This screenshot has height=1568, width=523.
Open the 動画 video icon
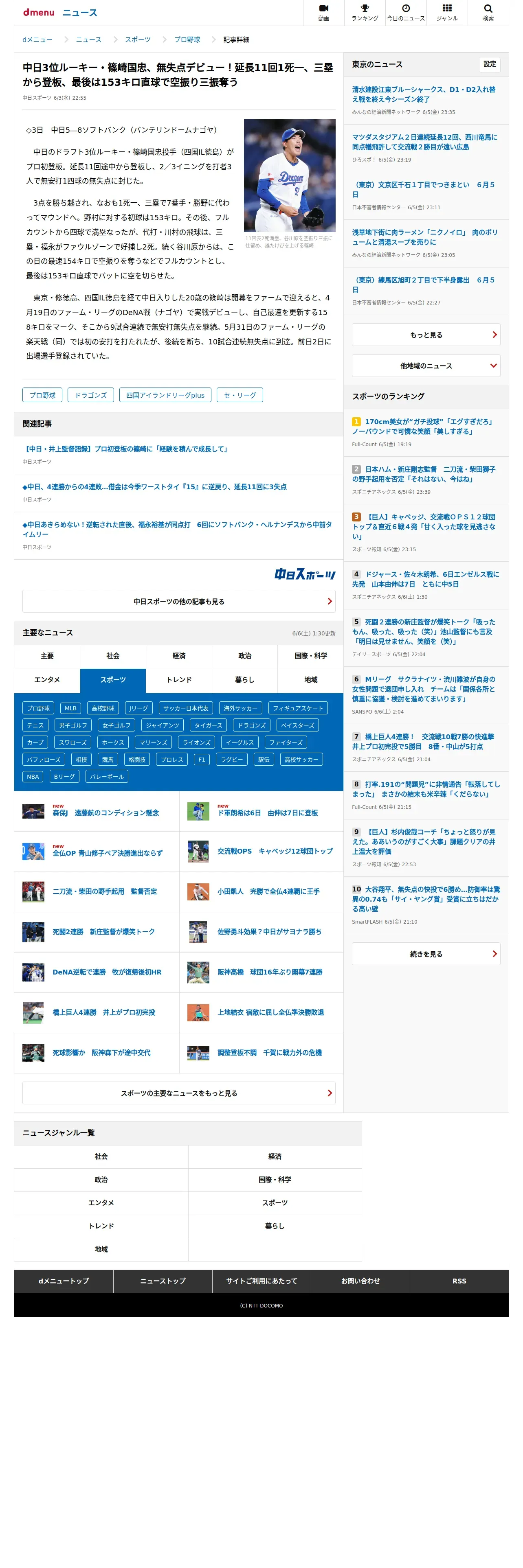[323, 9]
